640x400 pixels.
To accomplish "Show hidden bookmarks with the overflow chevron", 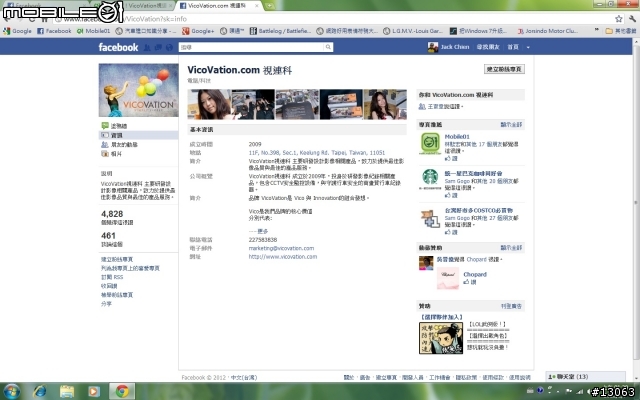I will [597, 31].
